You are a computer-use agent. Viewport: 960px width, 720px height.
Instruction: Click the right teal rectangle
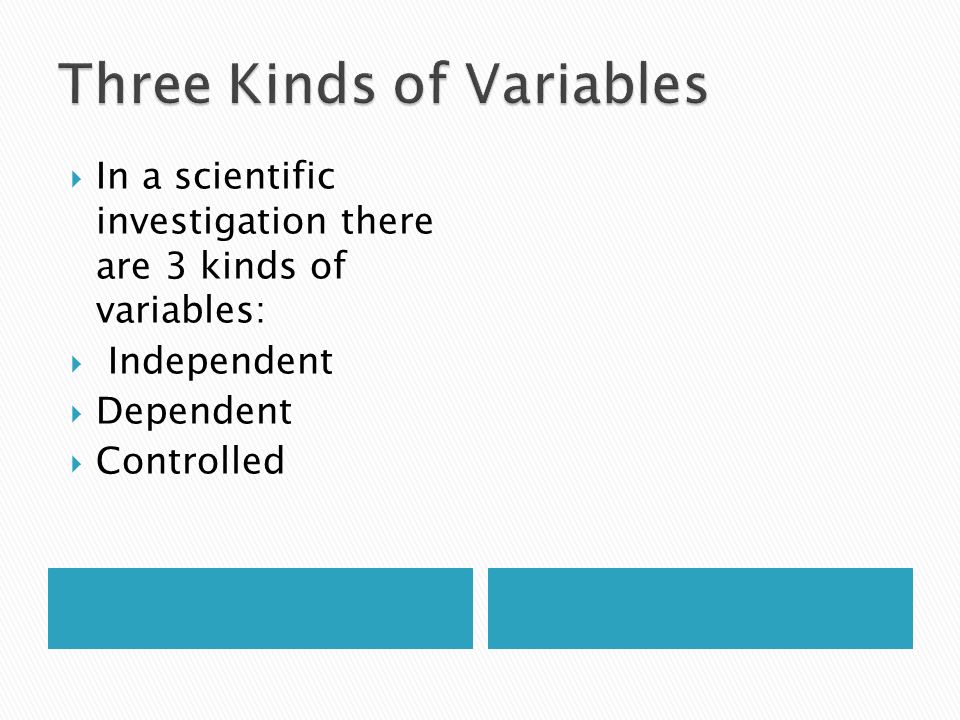click(700, 608)
